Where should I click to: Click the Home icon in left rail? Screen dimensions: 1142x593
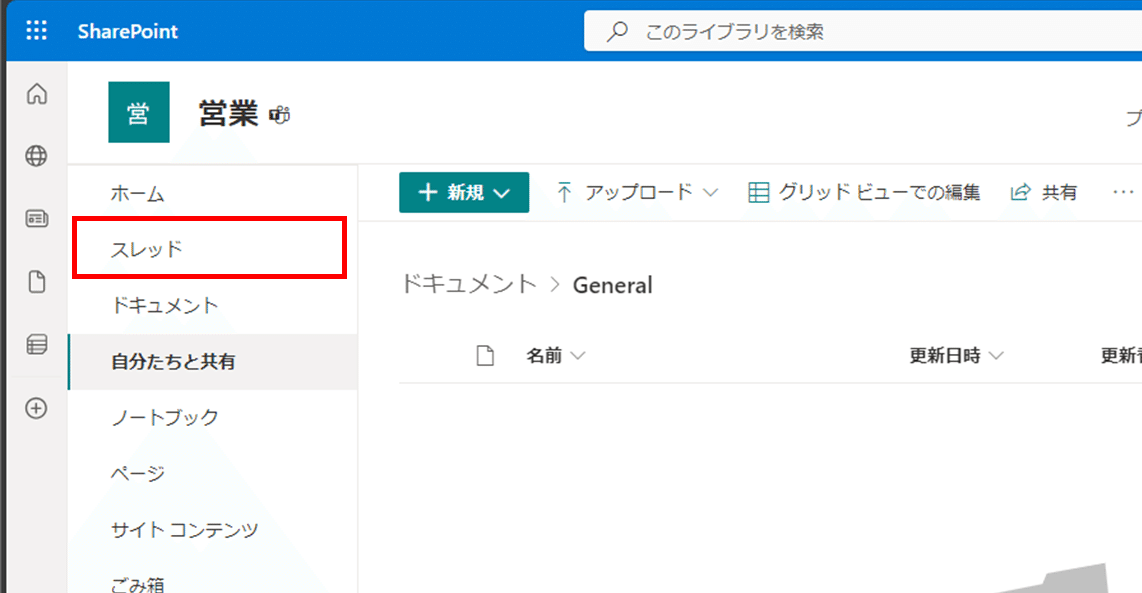pyautogui.click(x=37, y=95)
